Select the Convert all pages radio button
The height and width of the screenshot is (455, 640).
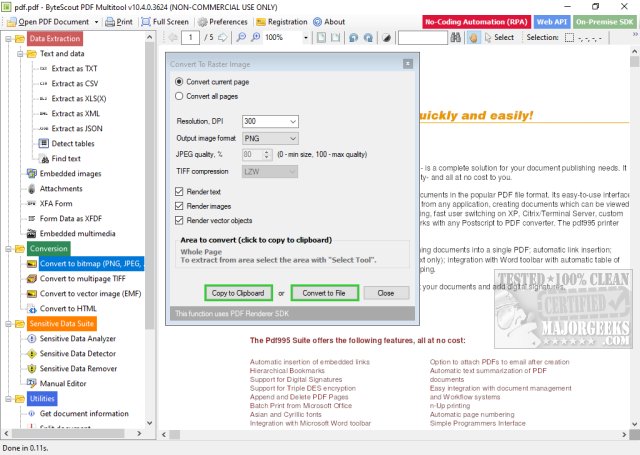tap(179, 96)
